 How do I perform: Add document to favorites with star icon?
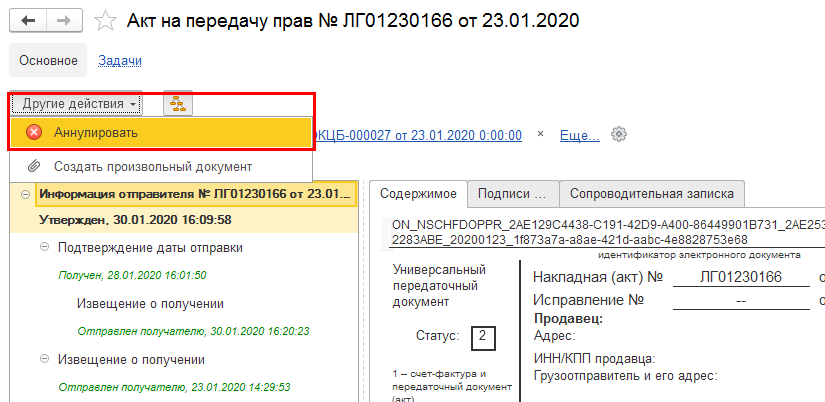(105, 21)
